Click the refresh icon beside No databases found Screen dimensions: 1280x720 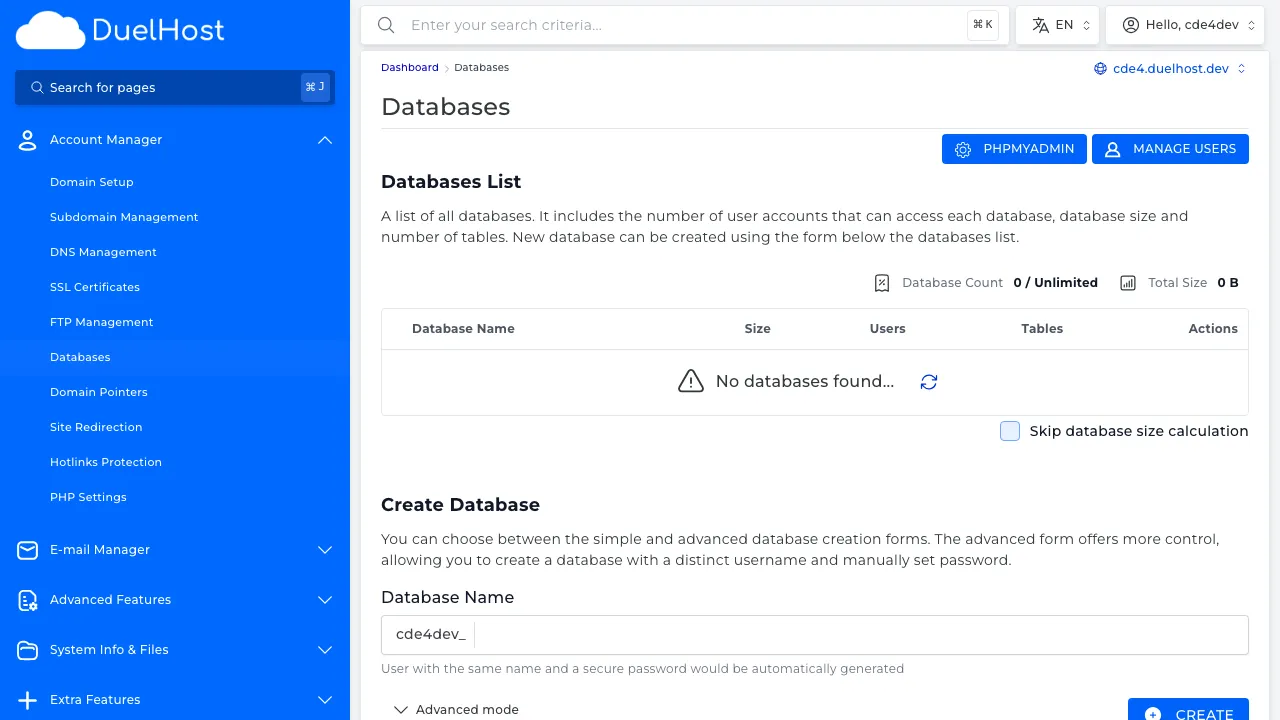point(928,381)
